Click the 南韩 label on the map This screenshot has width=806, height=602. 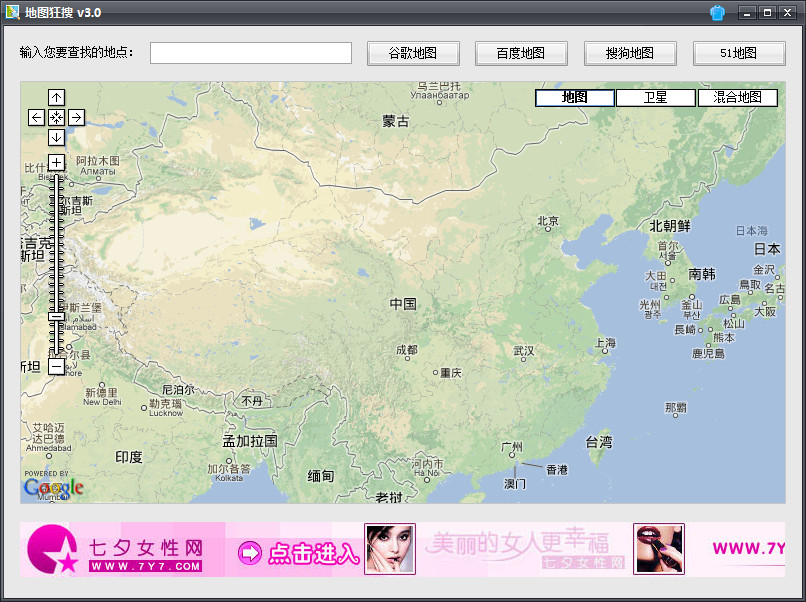[702, 274]
